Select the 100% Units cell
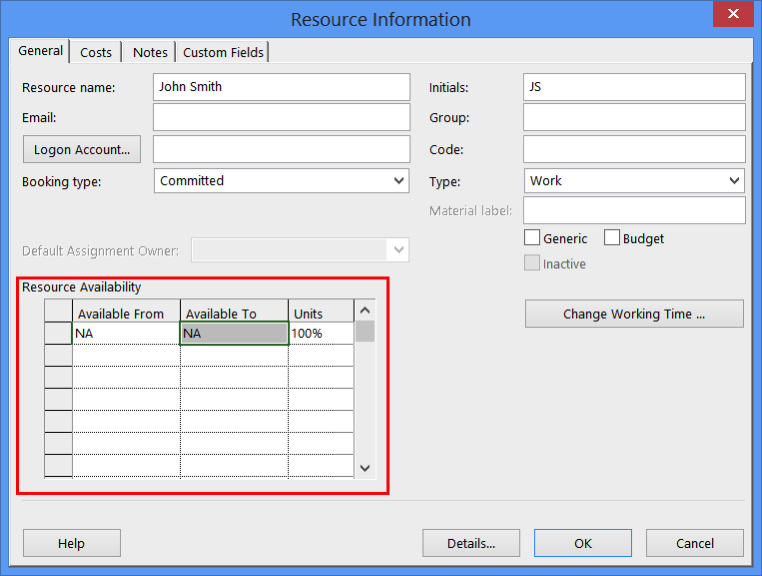The width and height of the screenshot is (762, 576). click(320, 334)
